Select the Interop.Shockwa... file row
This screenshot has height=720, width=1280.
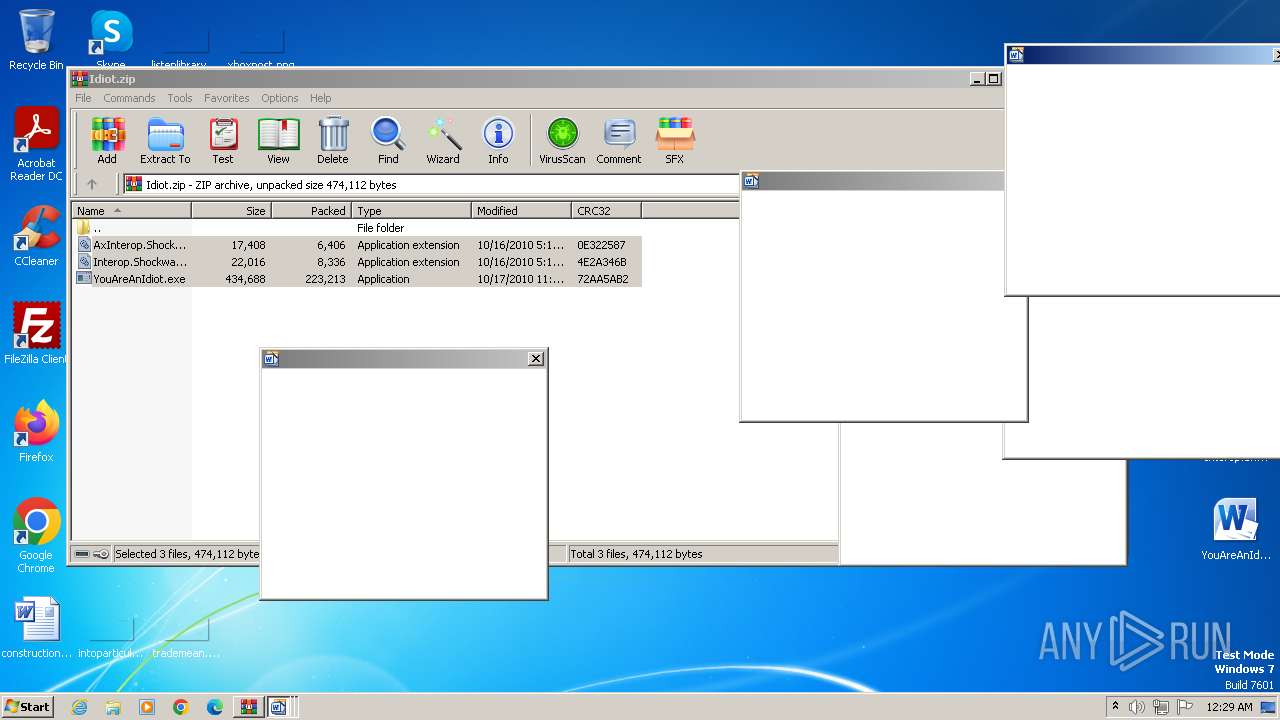(x=357, y=262)
